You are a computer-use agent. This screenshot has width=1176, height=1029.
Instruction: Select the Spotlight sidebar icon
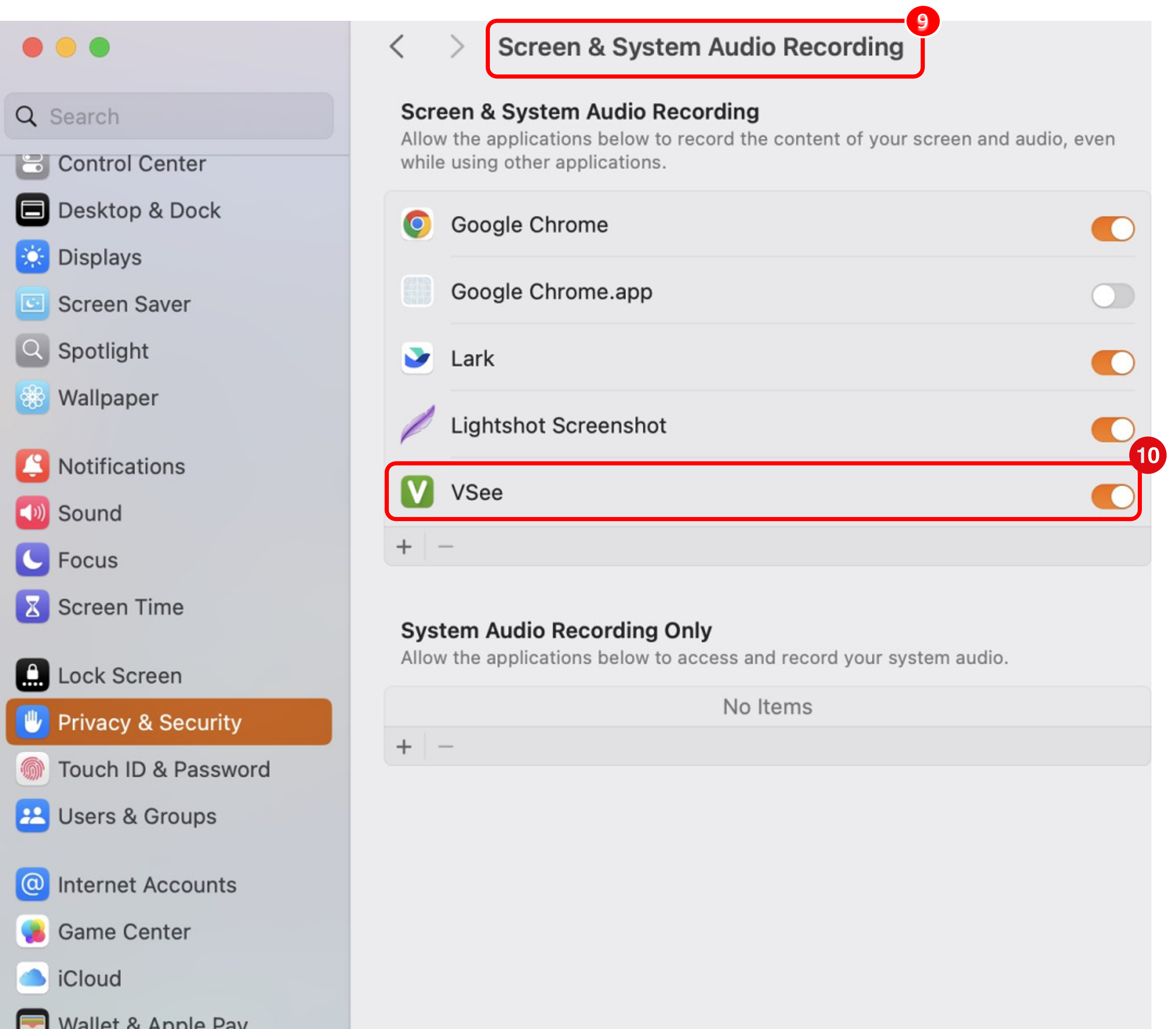(32, 350)
